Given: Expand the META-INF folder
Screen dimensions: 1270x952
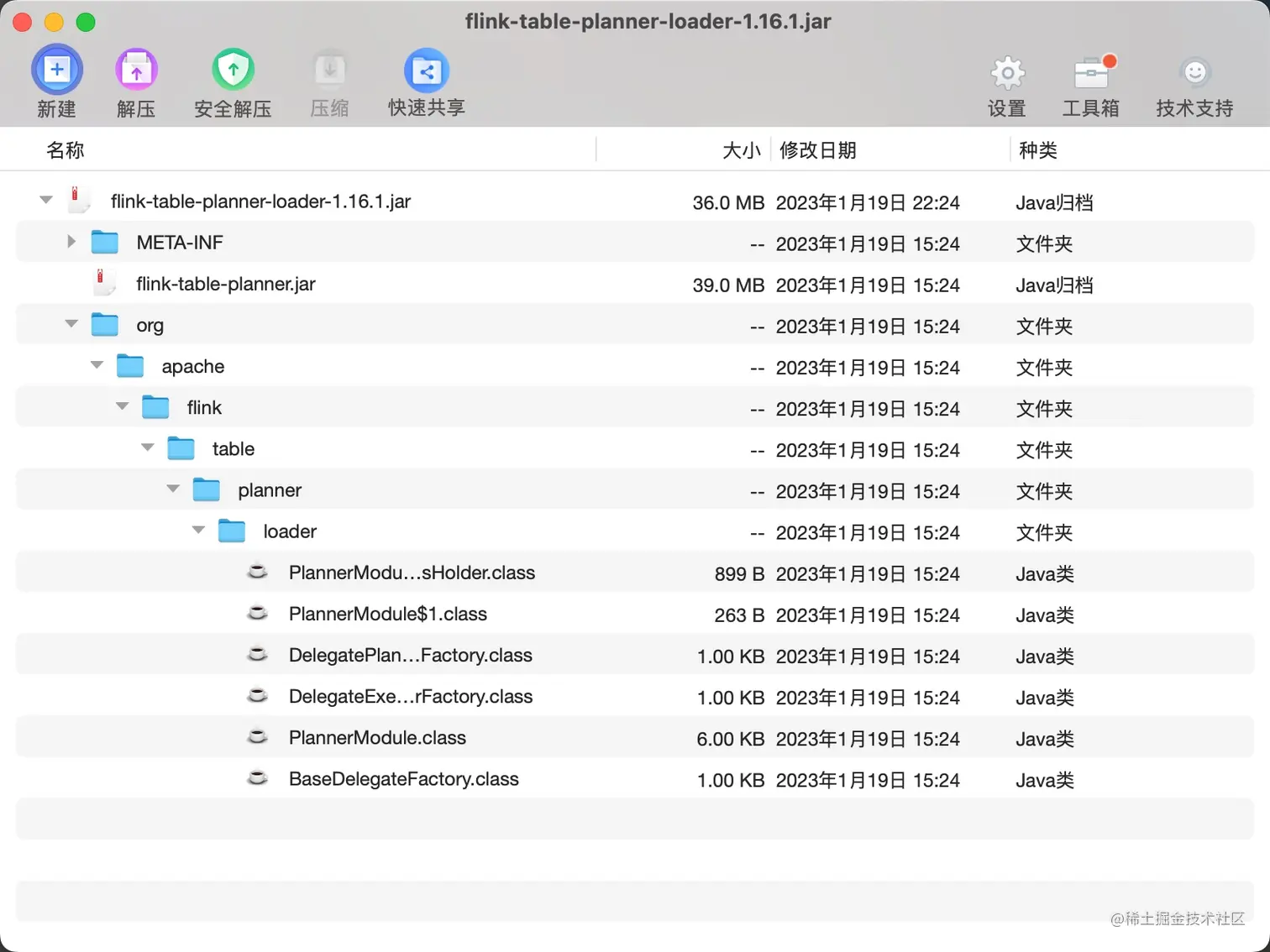Looking at the screenshot, I should [x=71, y=241].
